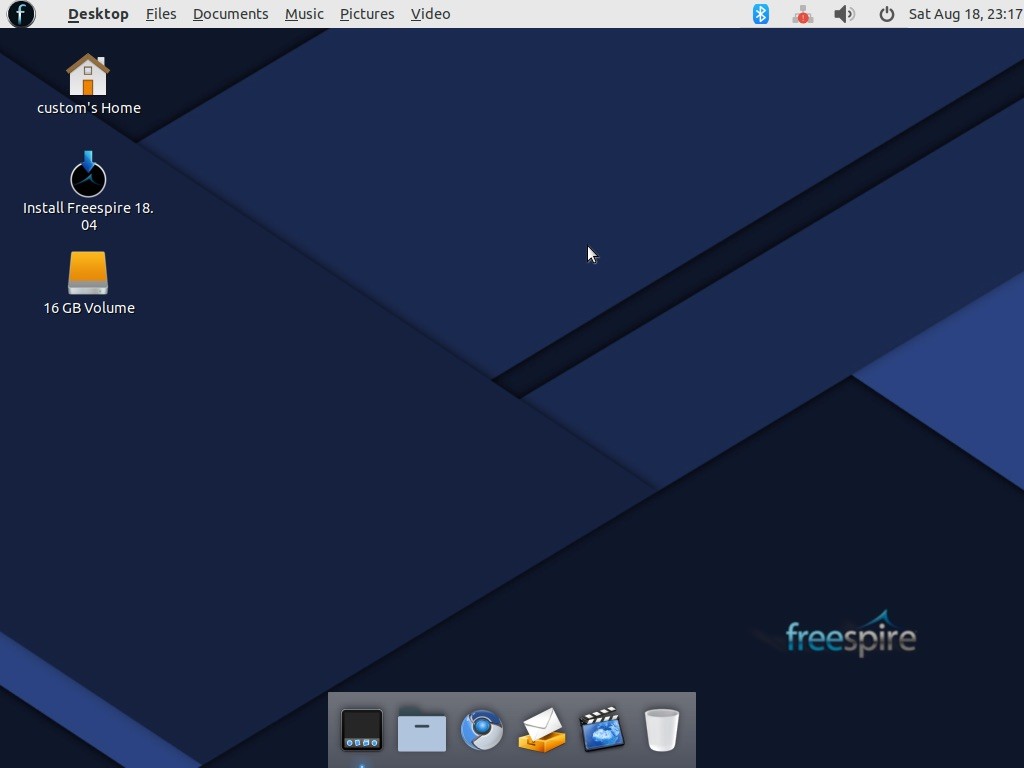Open the Trash from the dock
Viewport: 1024px width, 768px height.
coord(660,730)
